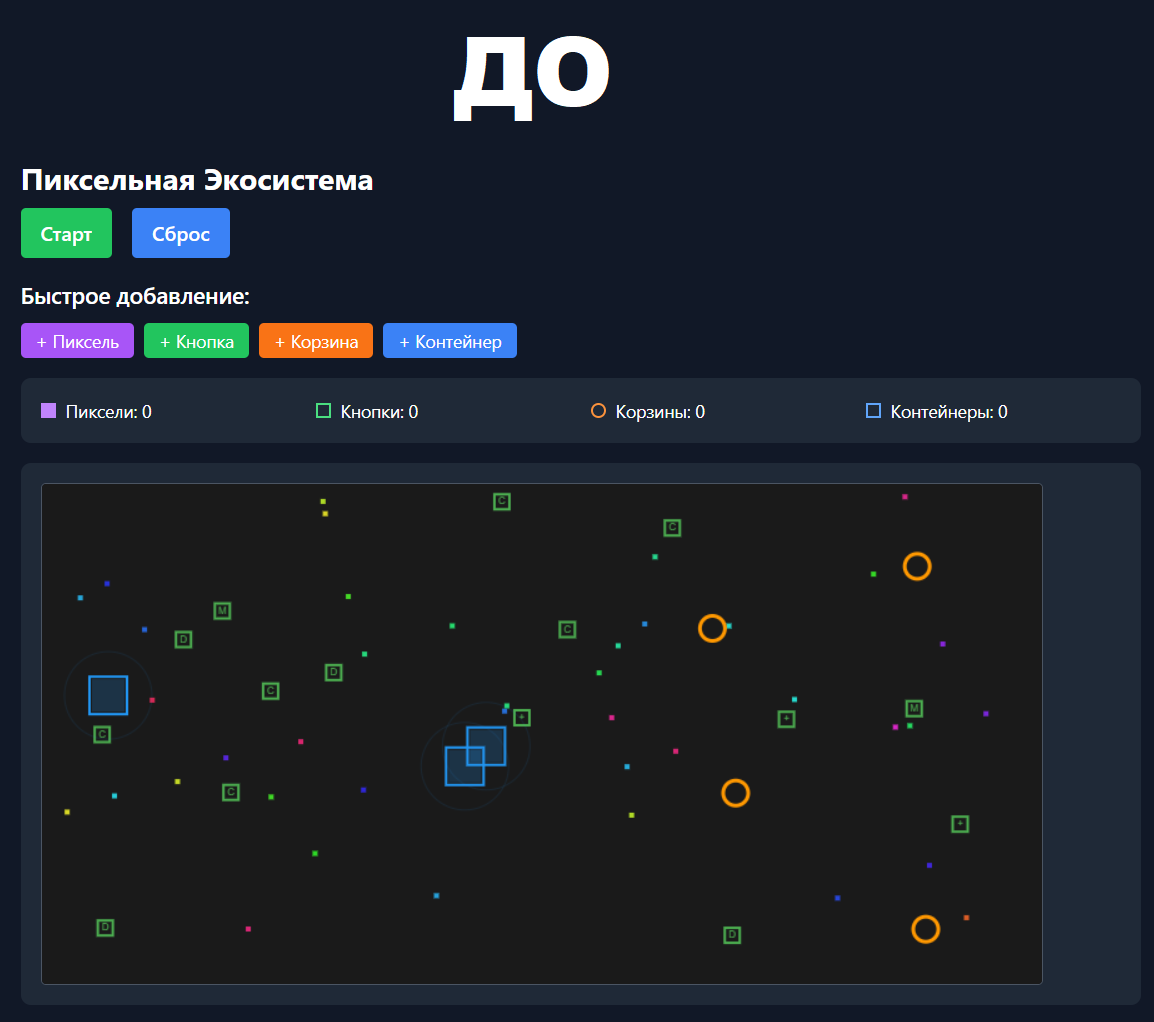Add a basket via + Корзина

pos(315,341)
